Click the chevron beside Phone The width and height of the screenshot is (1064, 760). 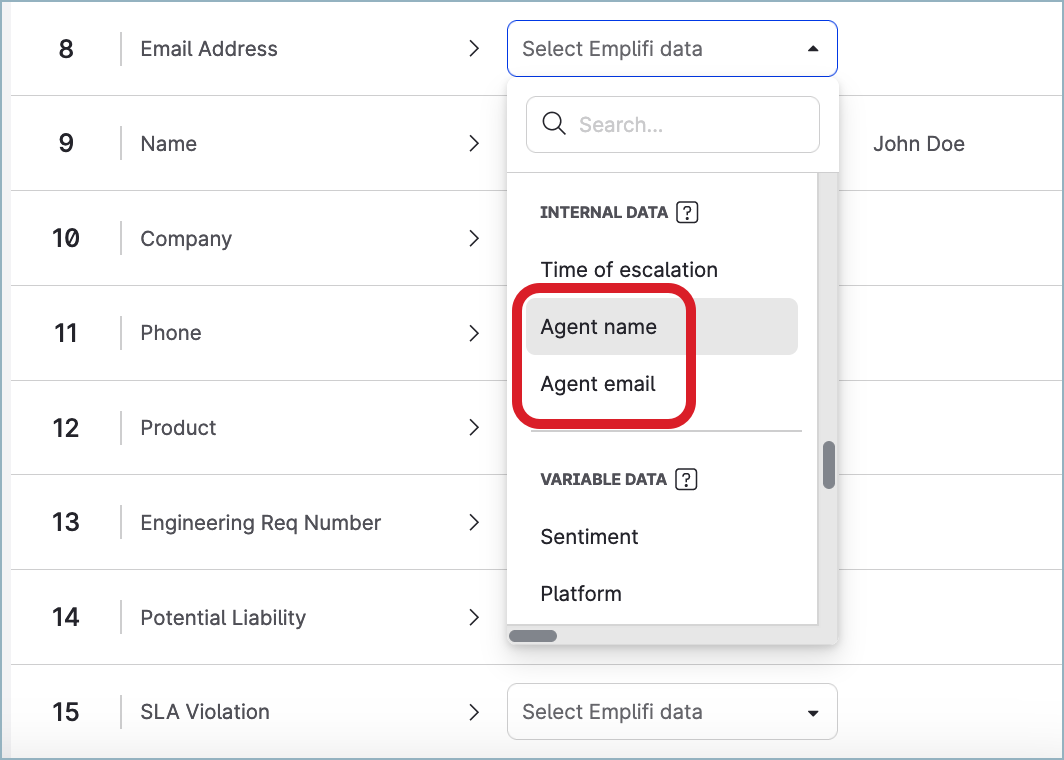[474, 333]
